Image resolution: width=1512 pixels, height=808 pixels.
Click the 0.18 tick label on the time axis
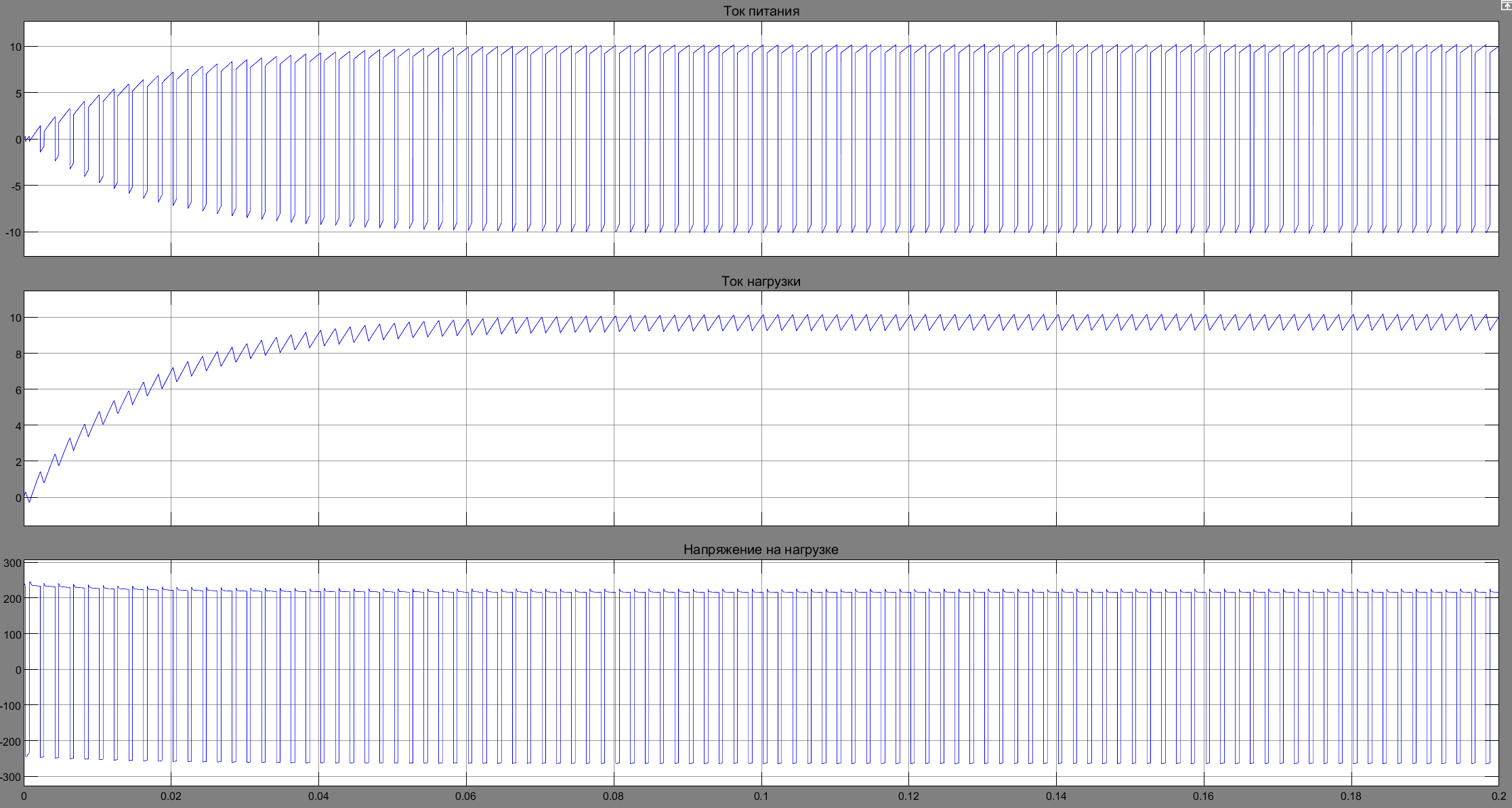coord(1351,796)
